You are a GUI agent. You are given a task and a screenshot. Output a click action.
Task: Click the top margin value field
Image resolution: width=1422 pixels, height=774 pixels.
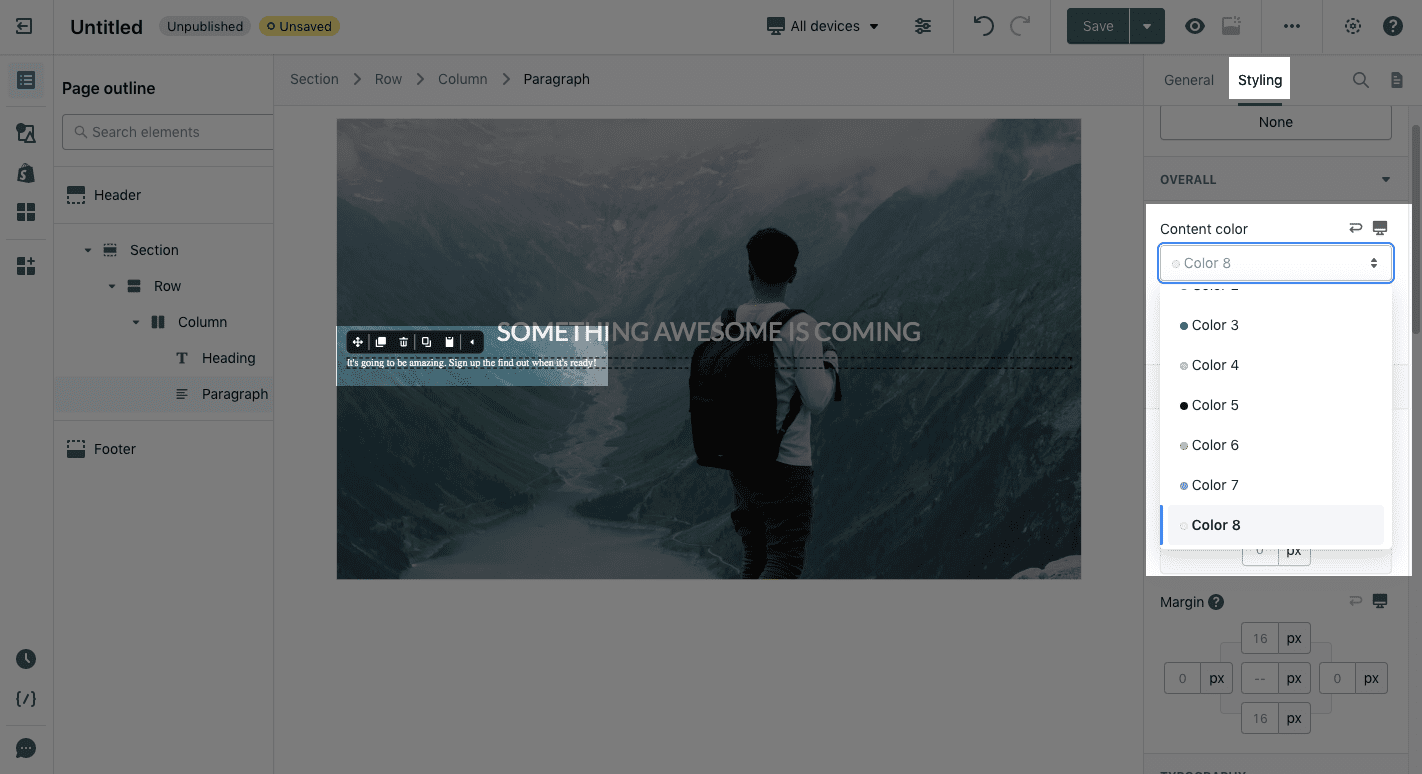(1259, 638)
